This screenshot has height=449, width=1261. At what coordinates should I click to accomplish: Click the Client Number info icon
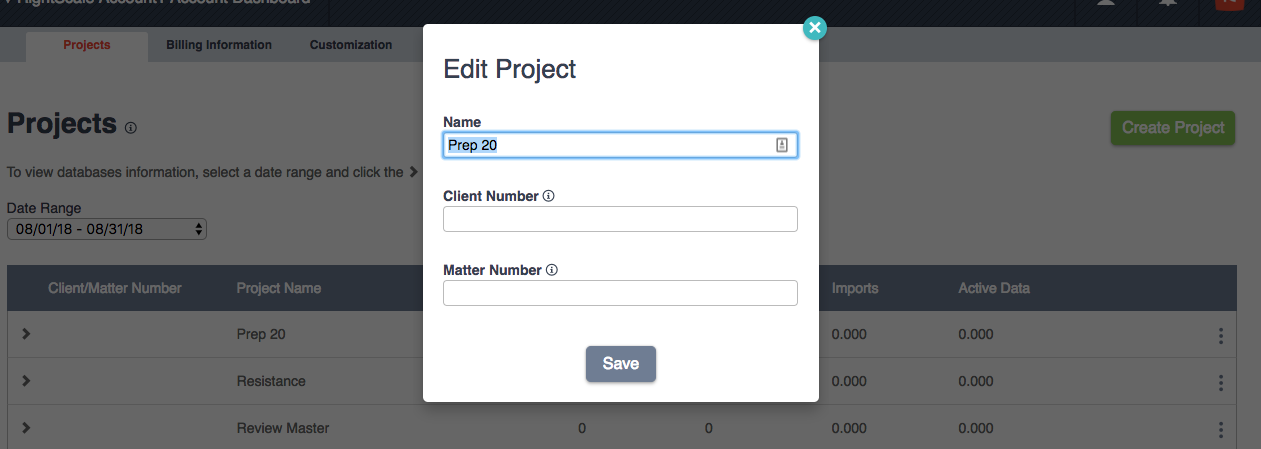[548, 196]
